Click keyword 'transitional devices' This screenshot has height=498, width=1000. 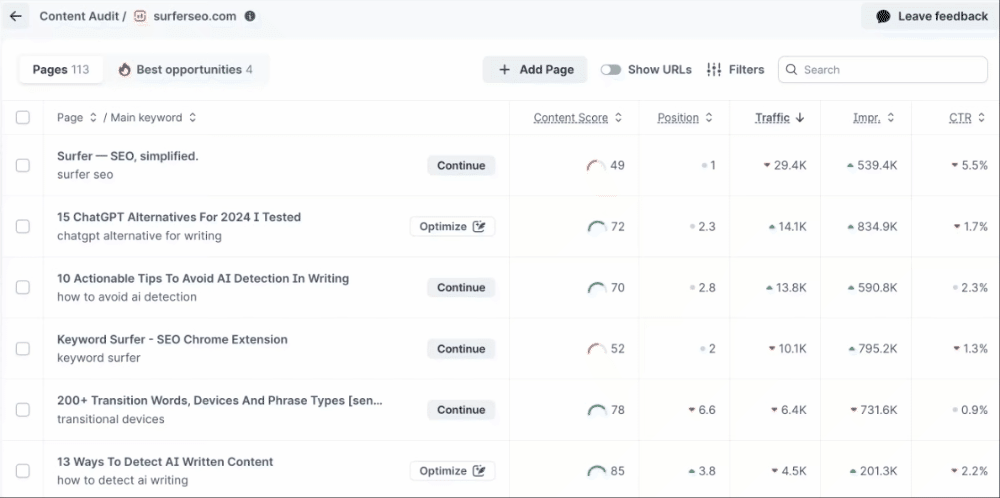(x=111, y=420)
